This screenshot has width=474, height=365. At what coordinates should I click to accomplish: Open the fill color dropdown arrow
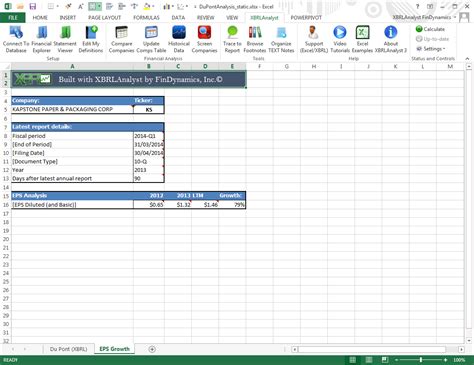tap(153, 6)
